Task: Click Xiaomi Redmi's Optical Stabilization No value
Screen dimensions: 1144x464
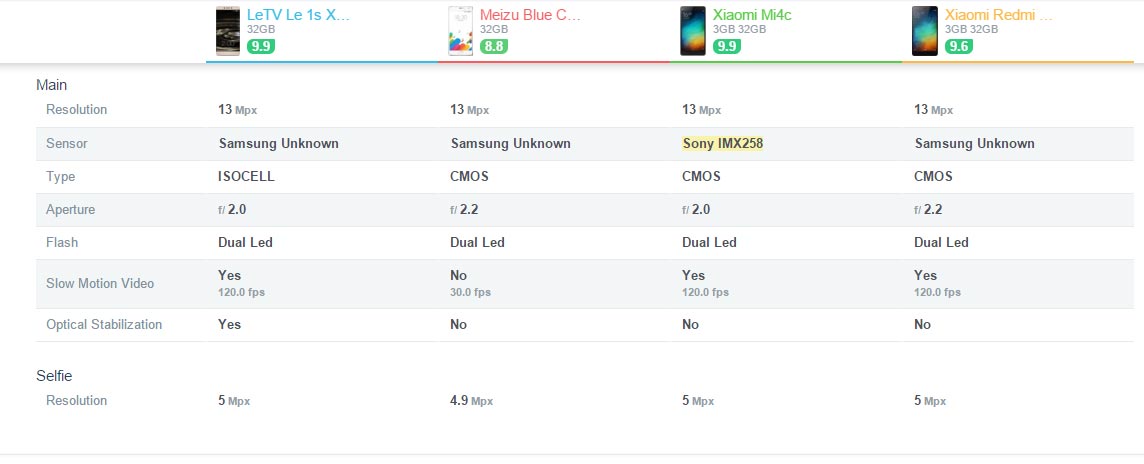Action: point(922,325)
